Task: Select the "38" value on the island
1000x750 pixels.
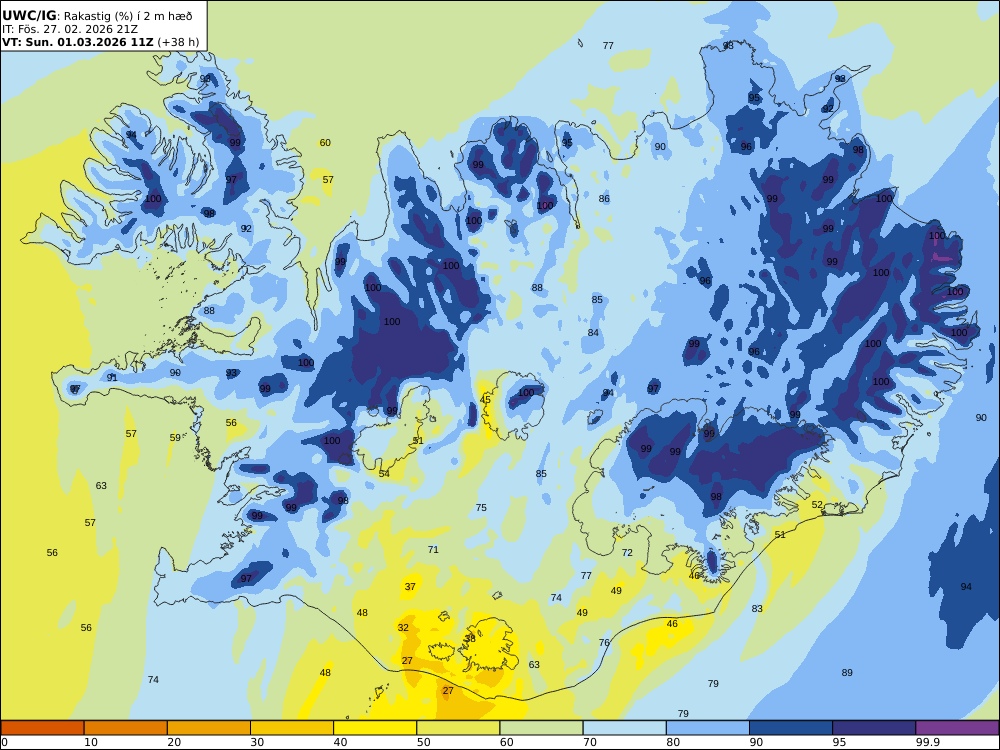Action: 470,638
